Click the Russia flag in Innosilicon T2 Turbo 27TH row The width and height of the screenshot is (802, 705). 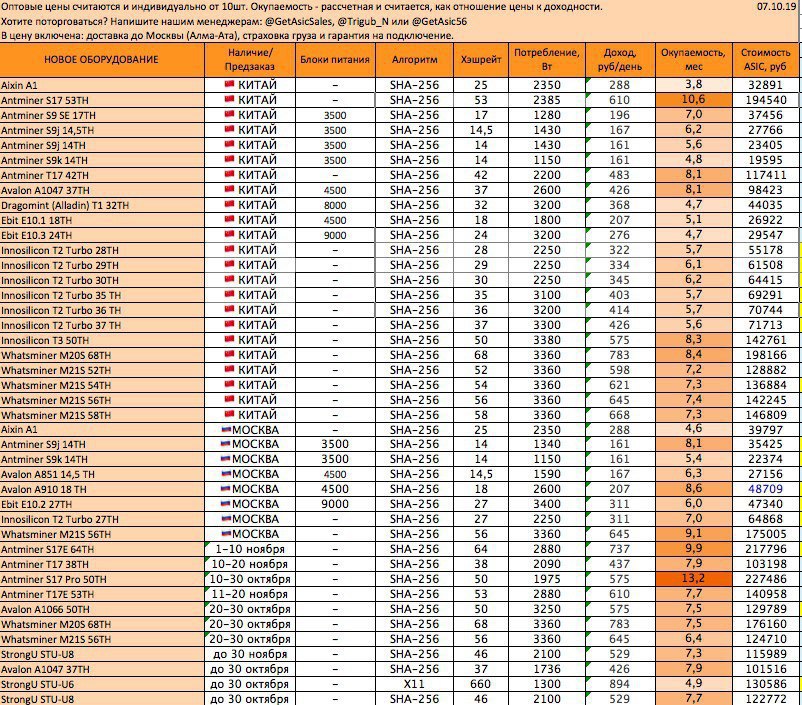pos(226,518)
